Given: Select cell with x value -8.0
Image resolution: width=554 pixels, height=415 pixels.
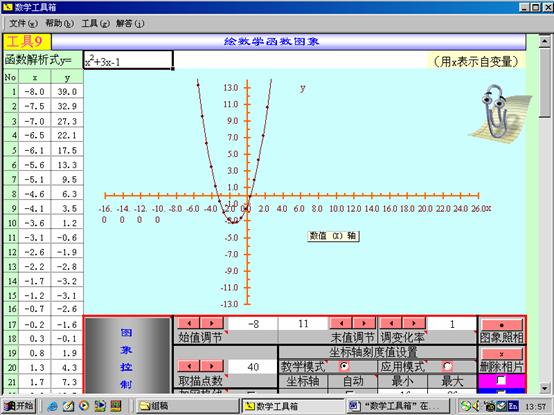Looking at the screenshot, I should pos(35,91).
